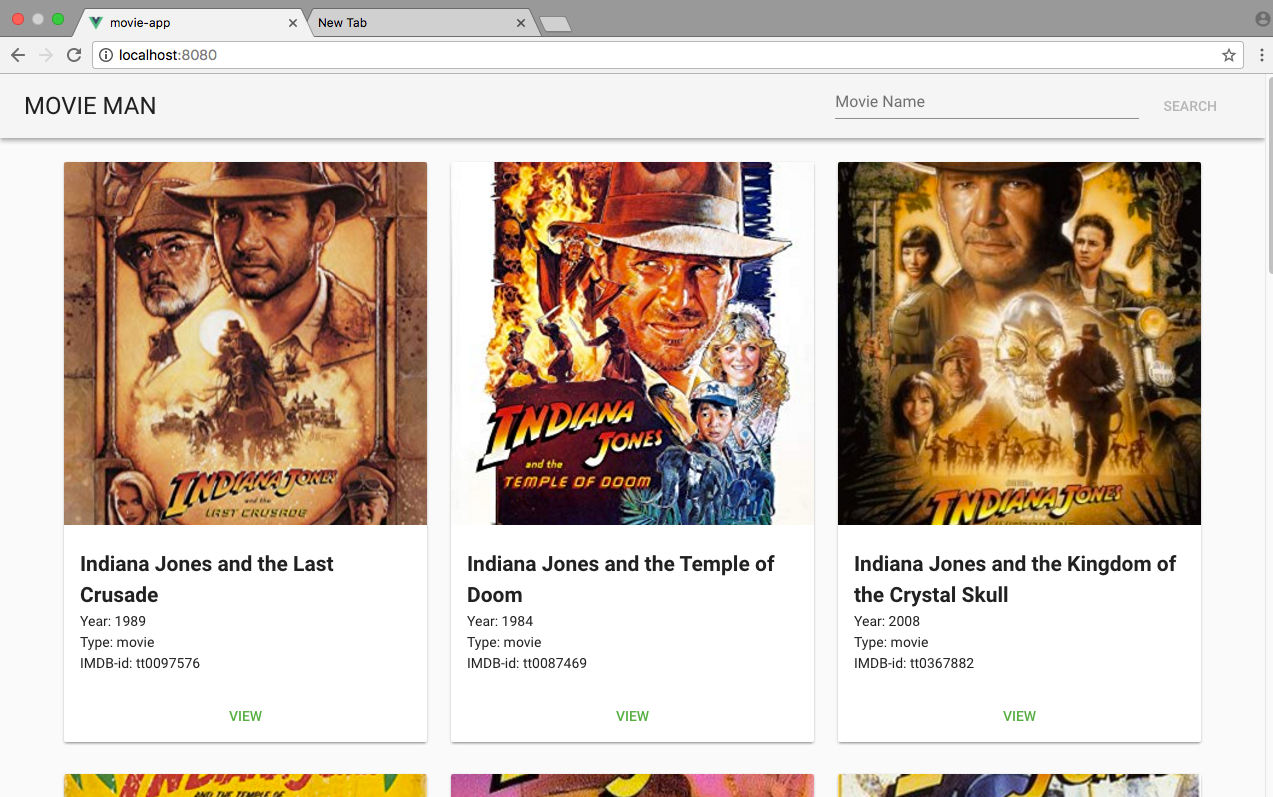The image size is (1273, 797).
Task: Click 'IMDB-id: tt0367882' text
Action: coord(914,663)
